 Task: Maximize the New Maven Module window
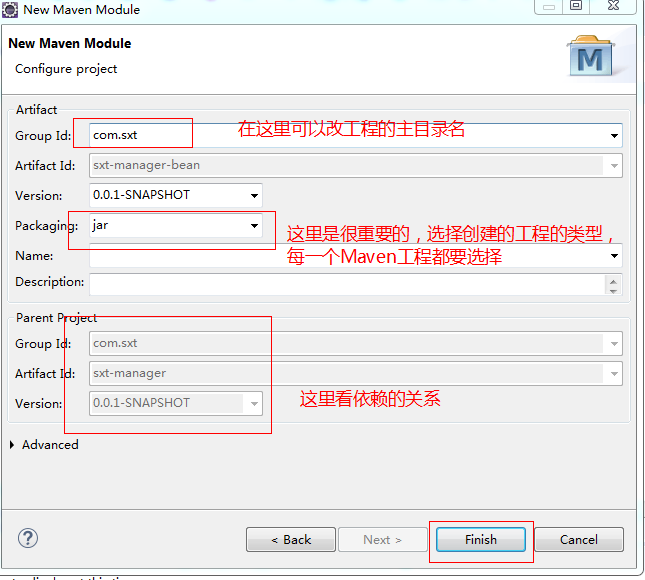click(x=575, y=6)
